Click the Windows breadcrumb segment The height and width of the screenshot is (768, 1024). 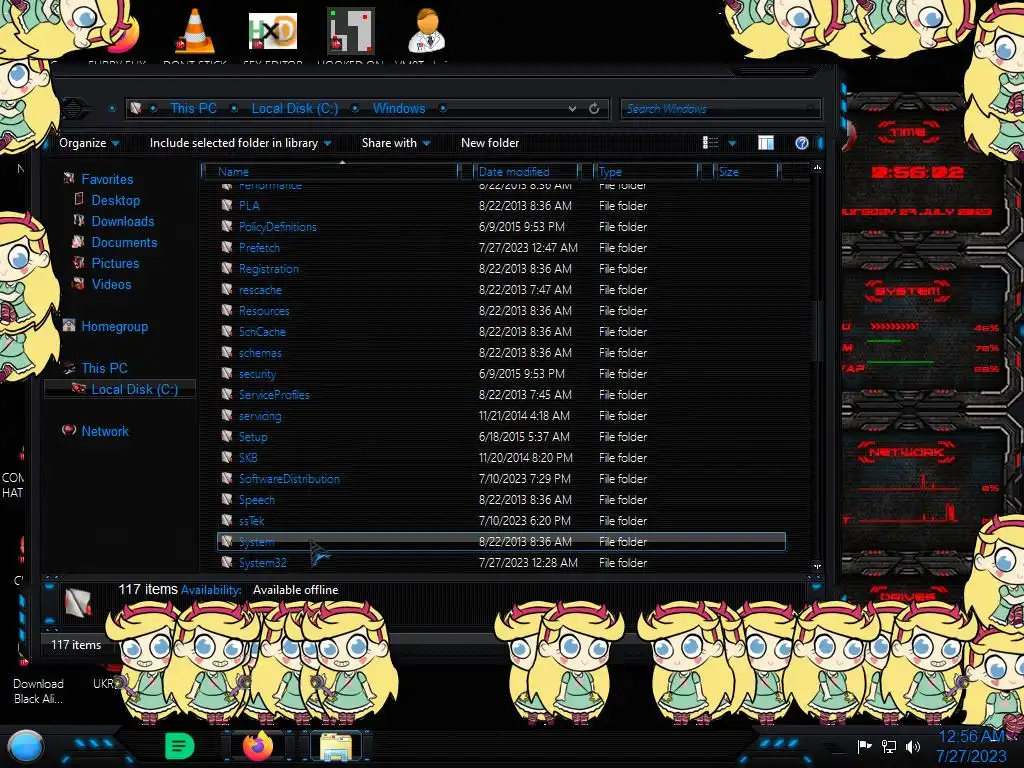399,108
